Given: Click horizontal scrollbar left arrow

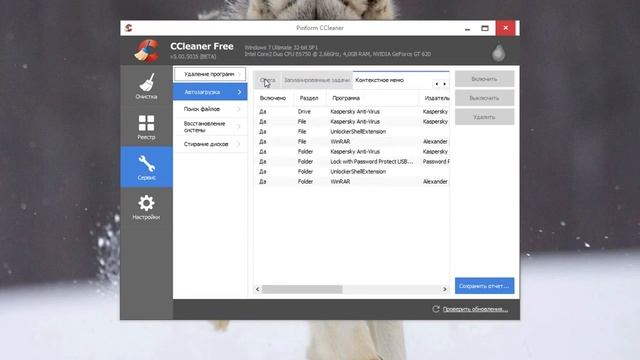Looking at the screenshot, I should (258, 289).
